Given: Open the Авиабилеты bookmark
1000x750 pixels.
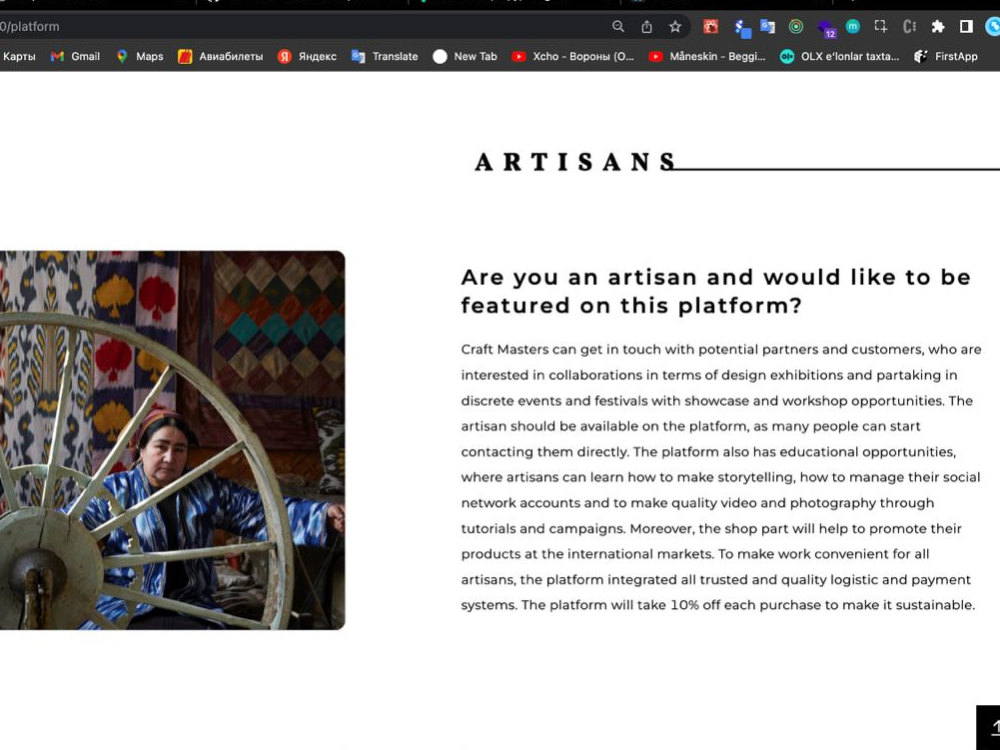Looking at the screenshot, I should pyautogui.click(x=220, y=56).
